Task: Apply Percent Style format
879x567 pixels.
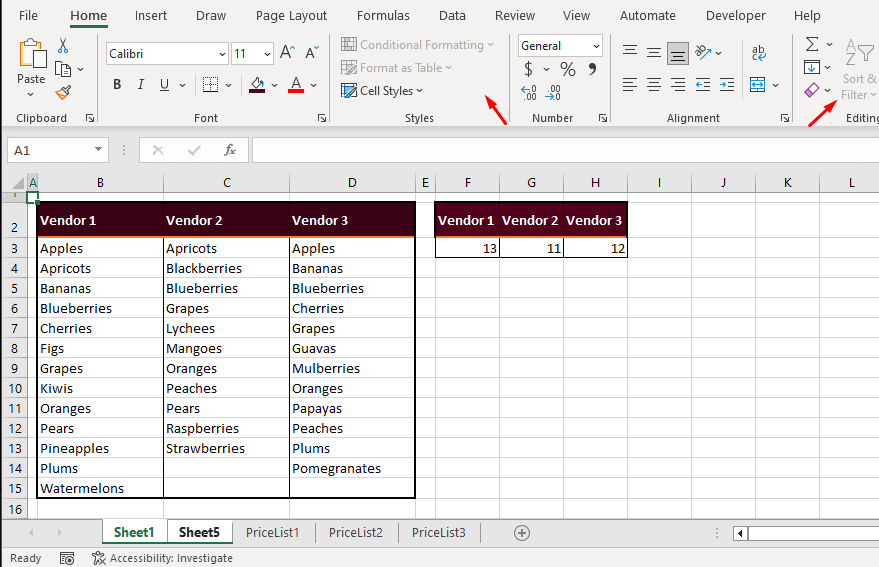Action: tap(568, 70)
